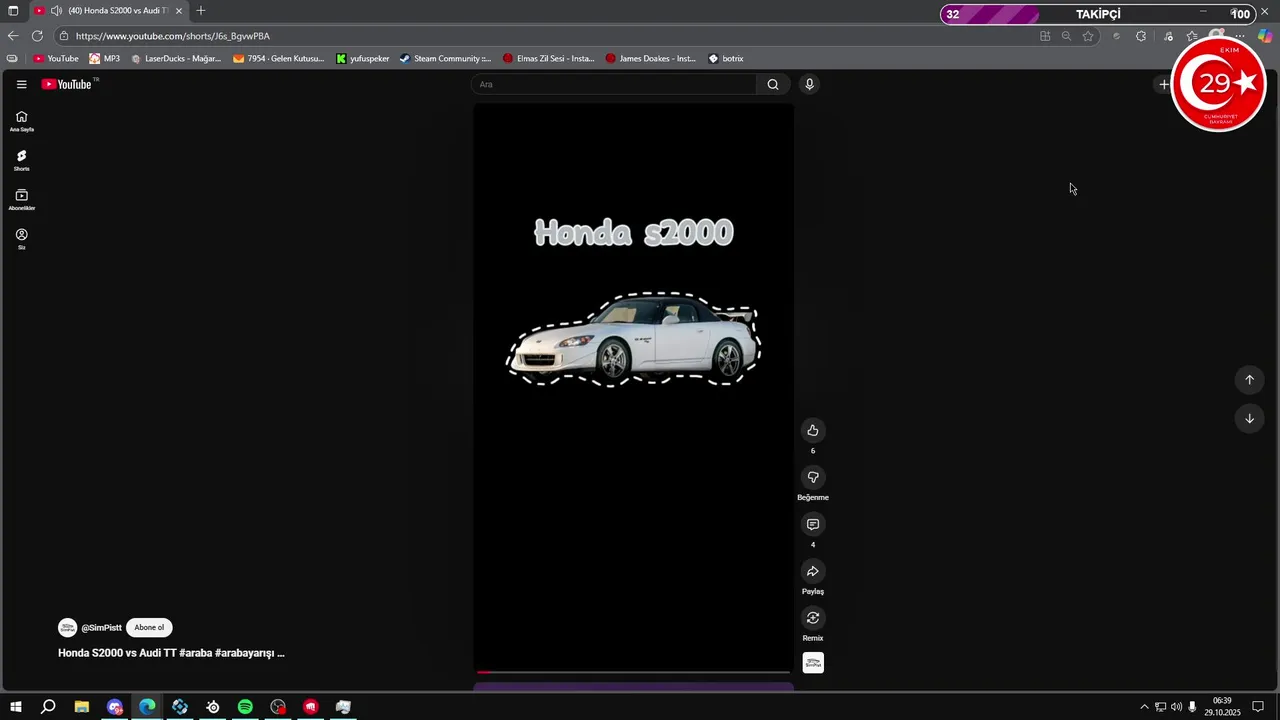This screenshot has height=720, width=1280.
Task: Open OBS Studio from the taskbar
Action: point(278,707)
